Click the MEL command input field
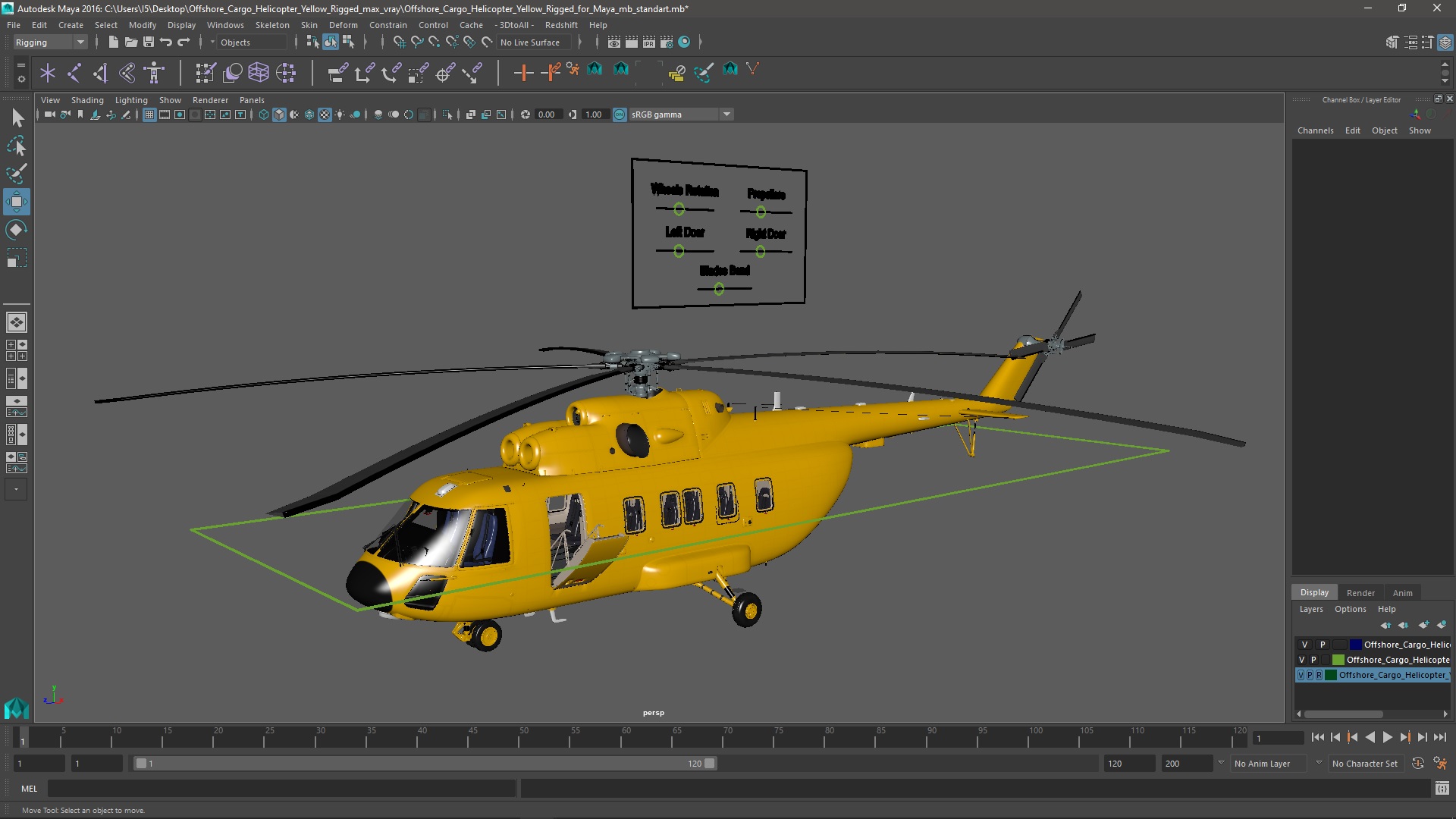 281,789
